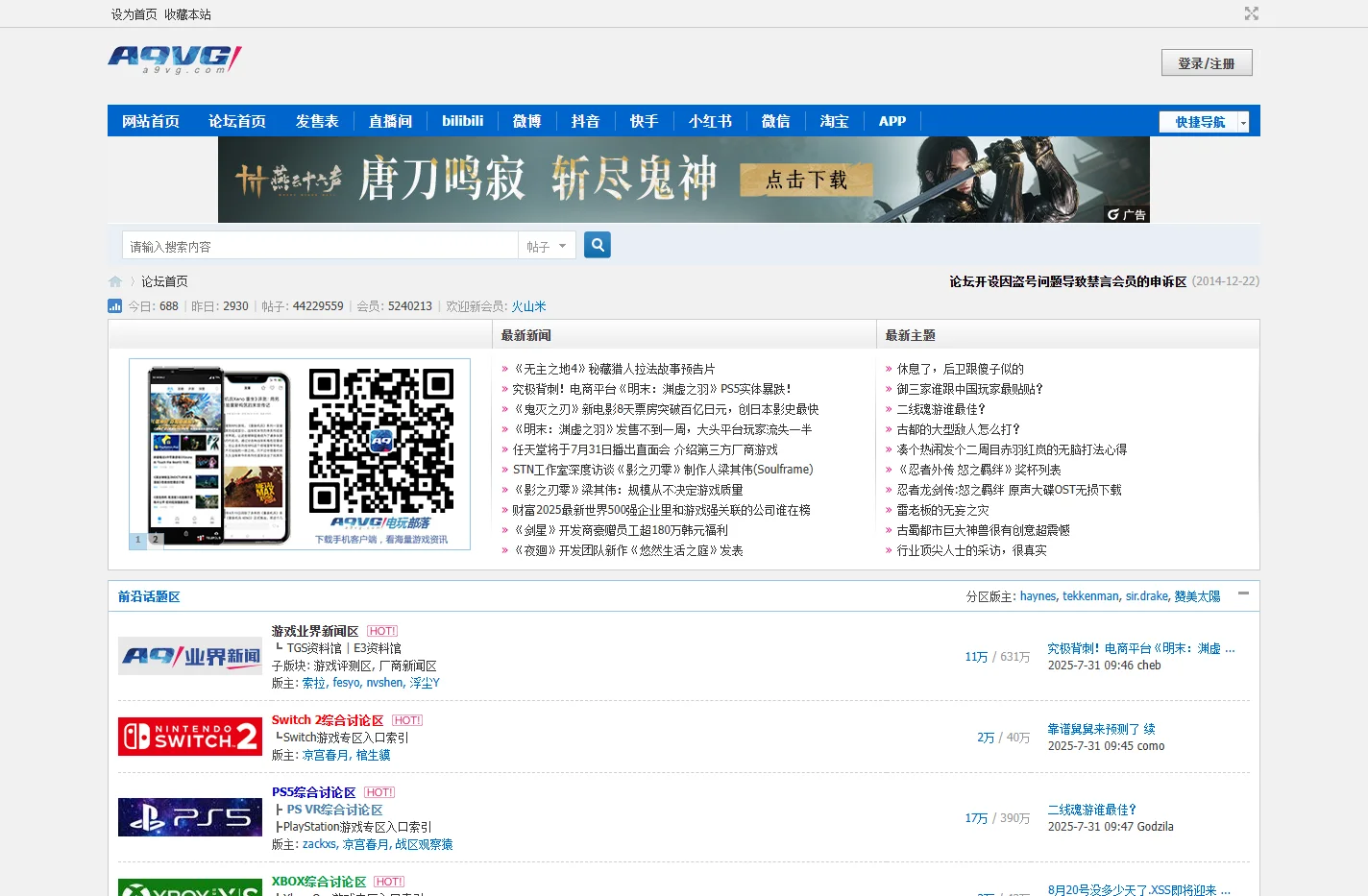Viewport: 1368px width, 896px height.
Task: Collapse the 前沿话题区 section with minus icon
Action: pyautogui.click(x=1243, y=593)
